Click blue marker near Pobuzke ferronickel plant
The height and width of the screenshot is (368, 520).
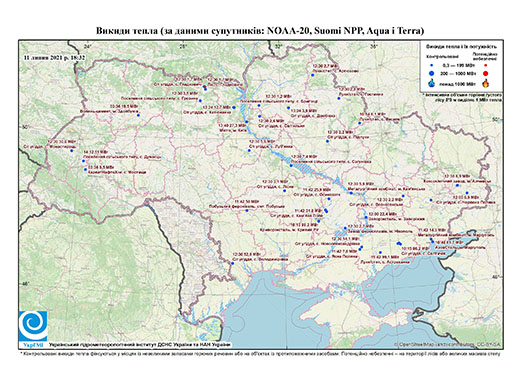click(247, 210)
